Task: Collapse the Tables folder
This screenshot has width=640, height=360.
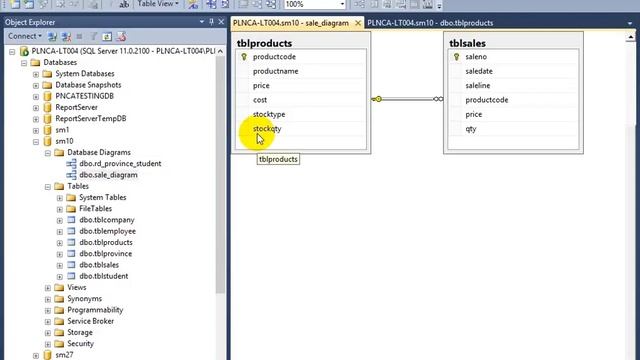Action: [x=48, y=187]
